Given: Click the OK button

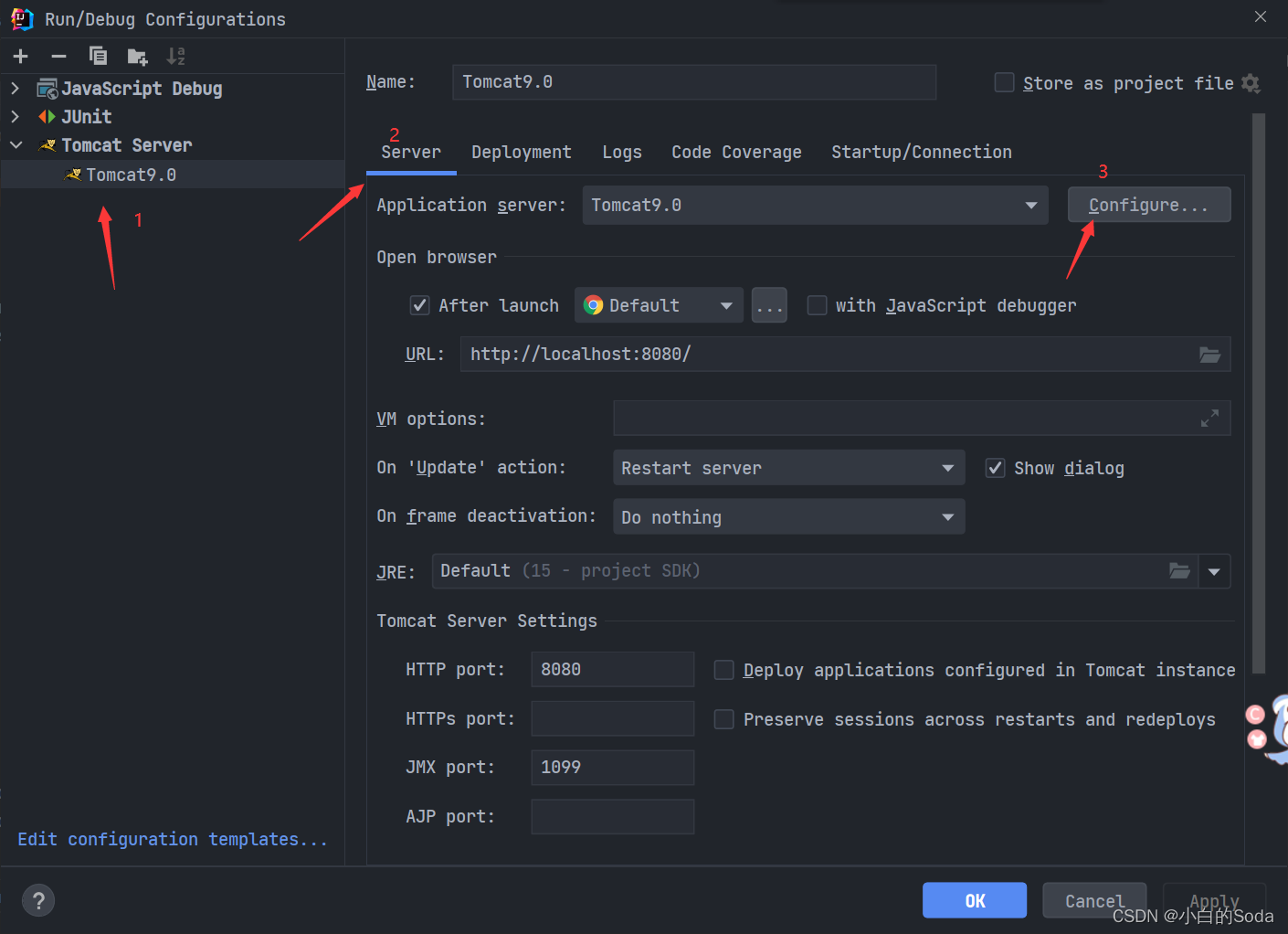Looking at the screenshot, I should point(975,900).
